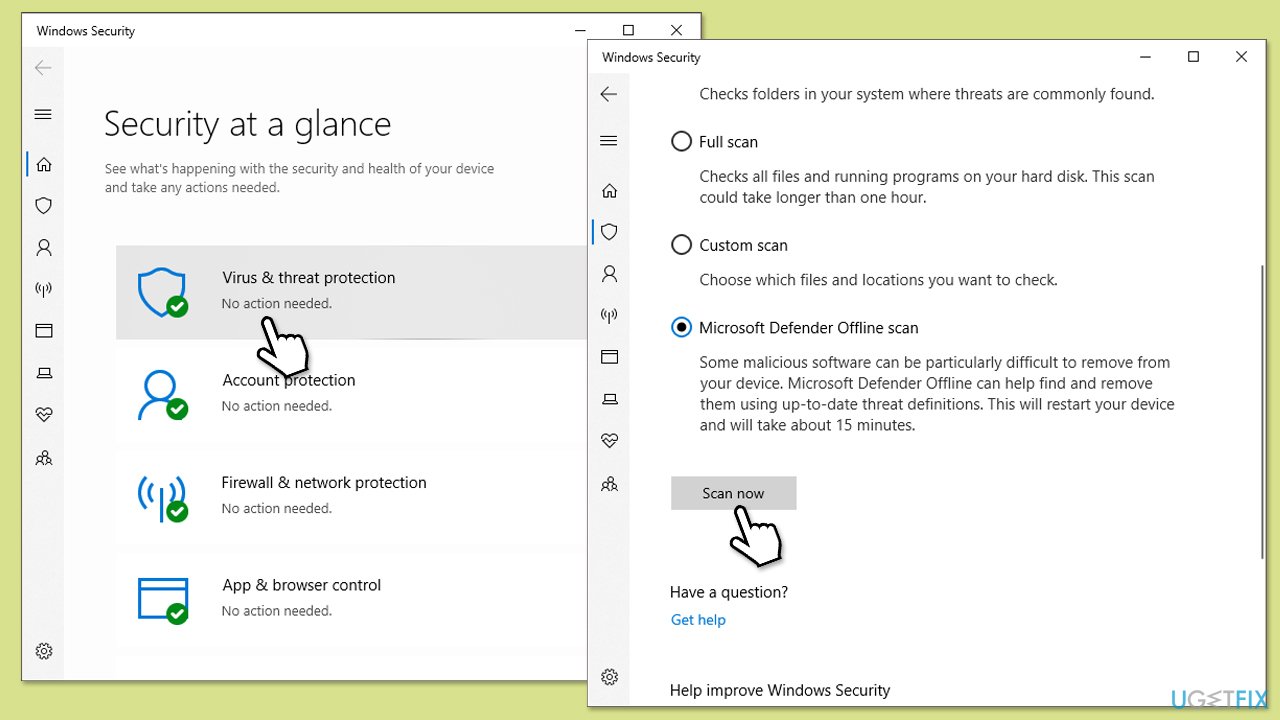
Task: Click the App & browser control tile icon
Action: pos(162,599)
